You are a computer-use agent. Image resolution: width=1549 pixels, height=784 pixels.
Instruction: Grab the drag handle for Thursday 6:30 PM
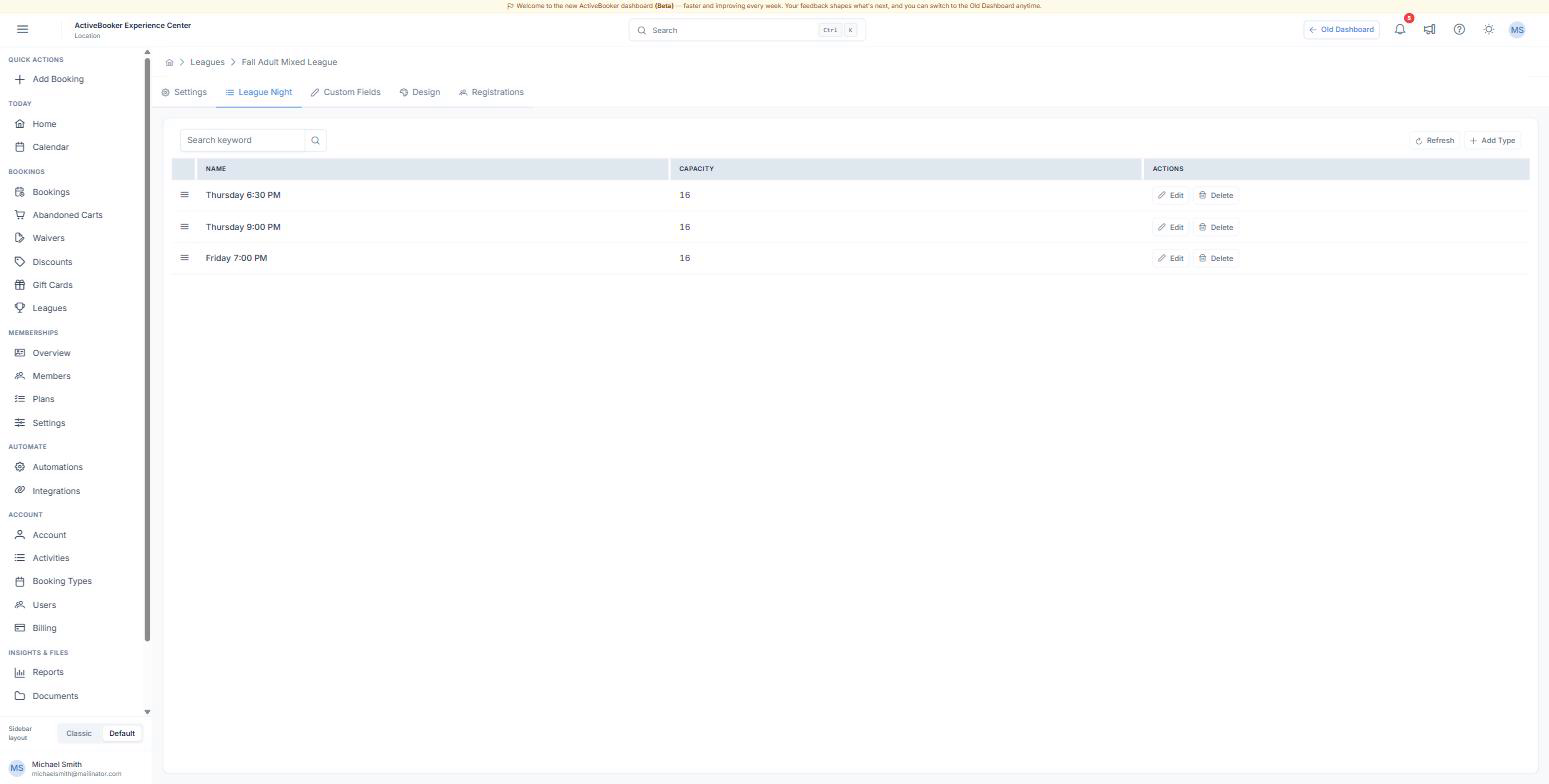(x=184, y=195)
